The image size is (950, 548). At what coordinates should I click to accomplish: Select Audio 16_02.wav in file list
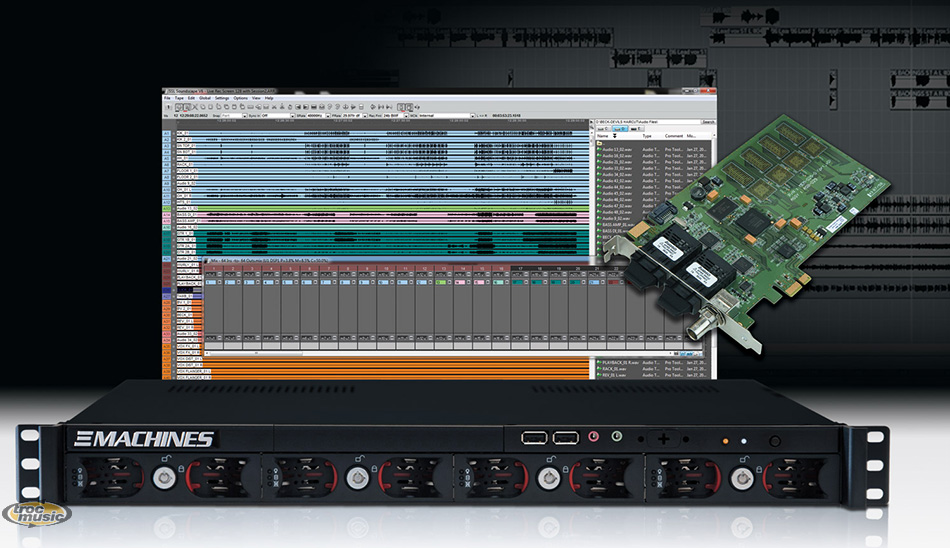pos(617,156)
